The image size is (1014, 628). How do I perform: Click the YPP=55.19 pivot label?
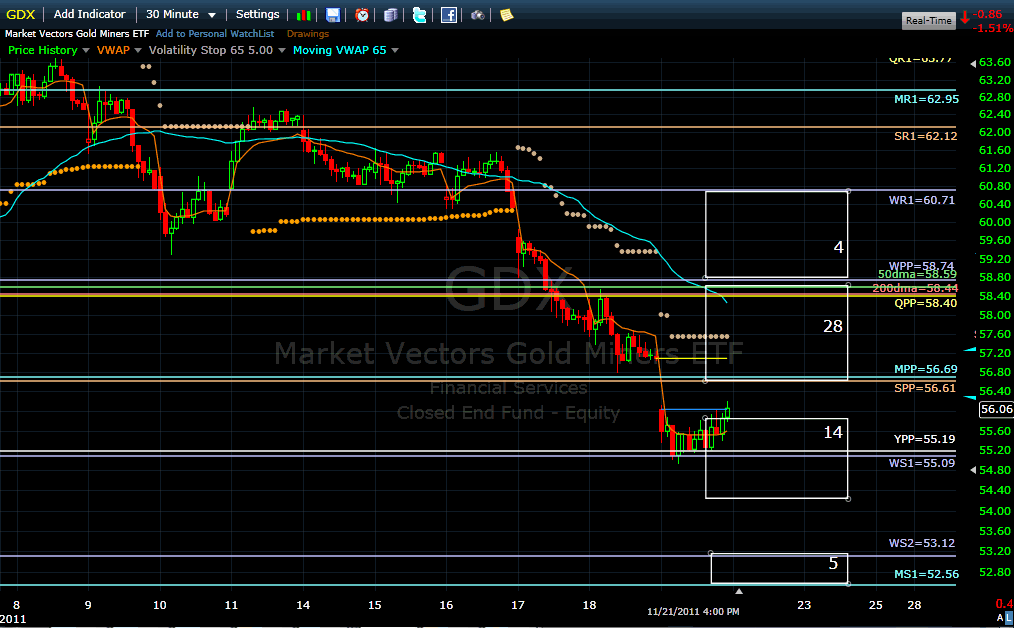pos(924,439)
